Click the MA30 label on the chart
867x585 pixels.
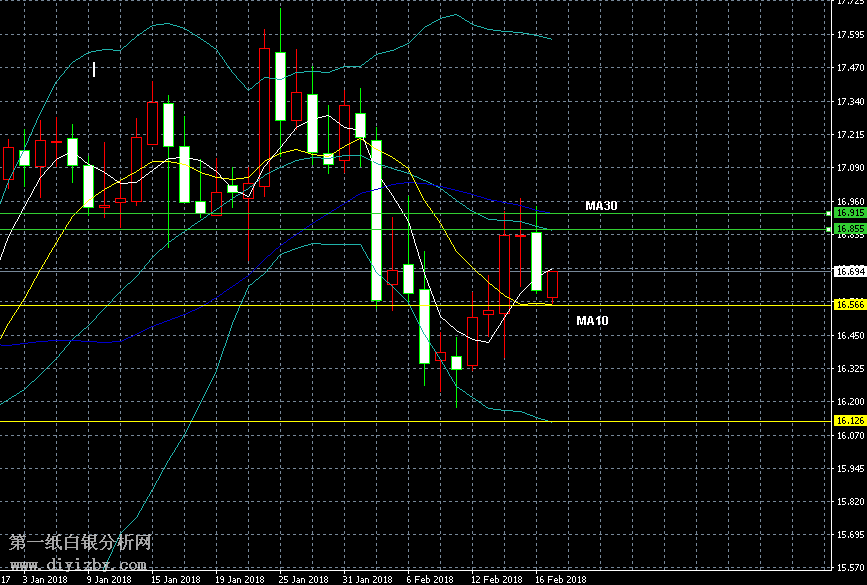click(x=601, y=206)
